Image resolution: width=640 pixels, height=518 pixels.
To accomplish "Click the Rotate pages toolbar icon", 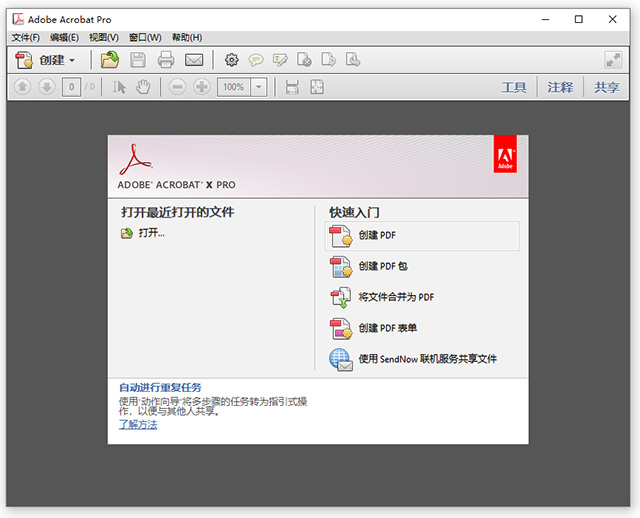I will click(328, 60).
